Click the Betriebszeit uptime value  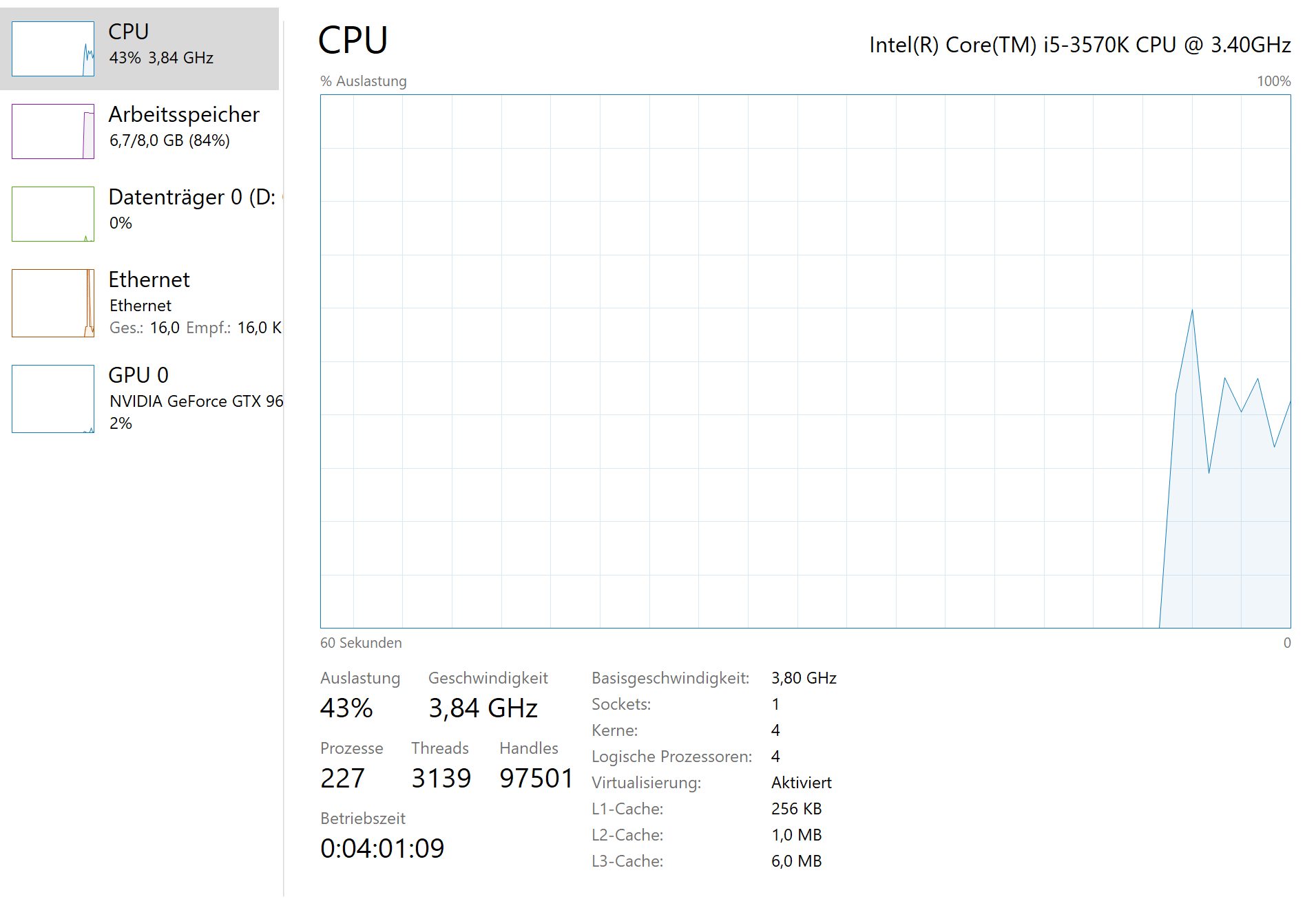(x=382, y=849)
